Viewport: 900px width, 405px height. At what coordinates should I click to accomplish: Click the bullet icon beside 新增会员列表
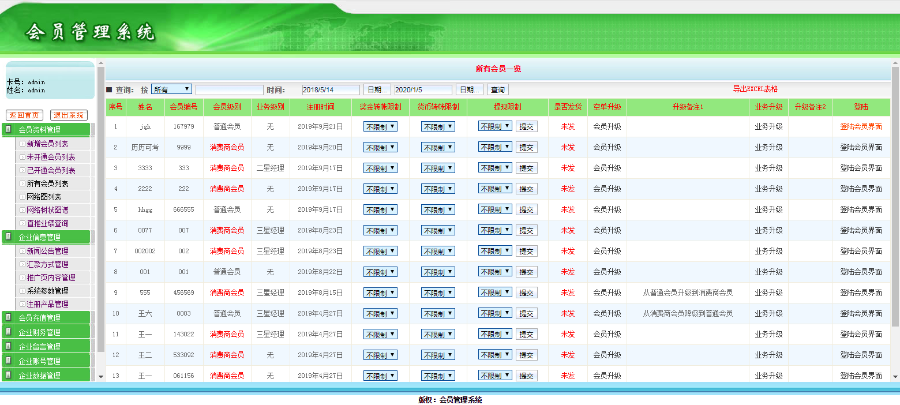pos(22,143)
